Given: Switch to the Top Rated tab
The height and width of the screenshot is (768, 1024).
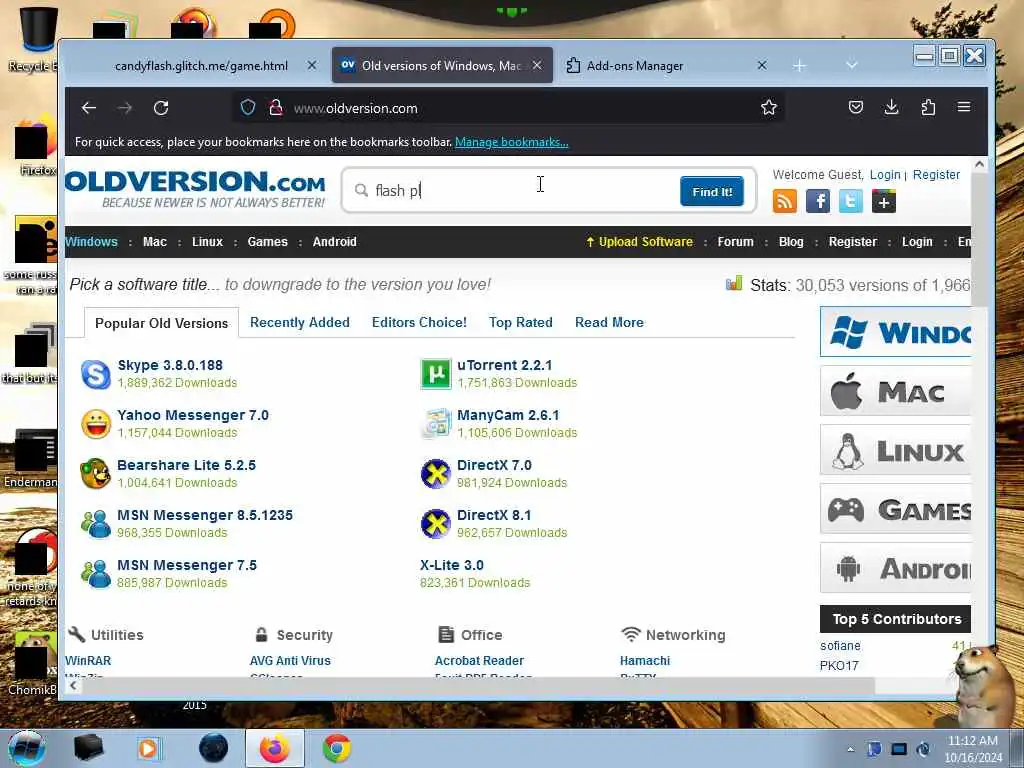Looking at the screenshot, I should coord(520,322).
